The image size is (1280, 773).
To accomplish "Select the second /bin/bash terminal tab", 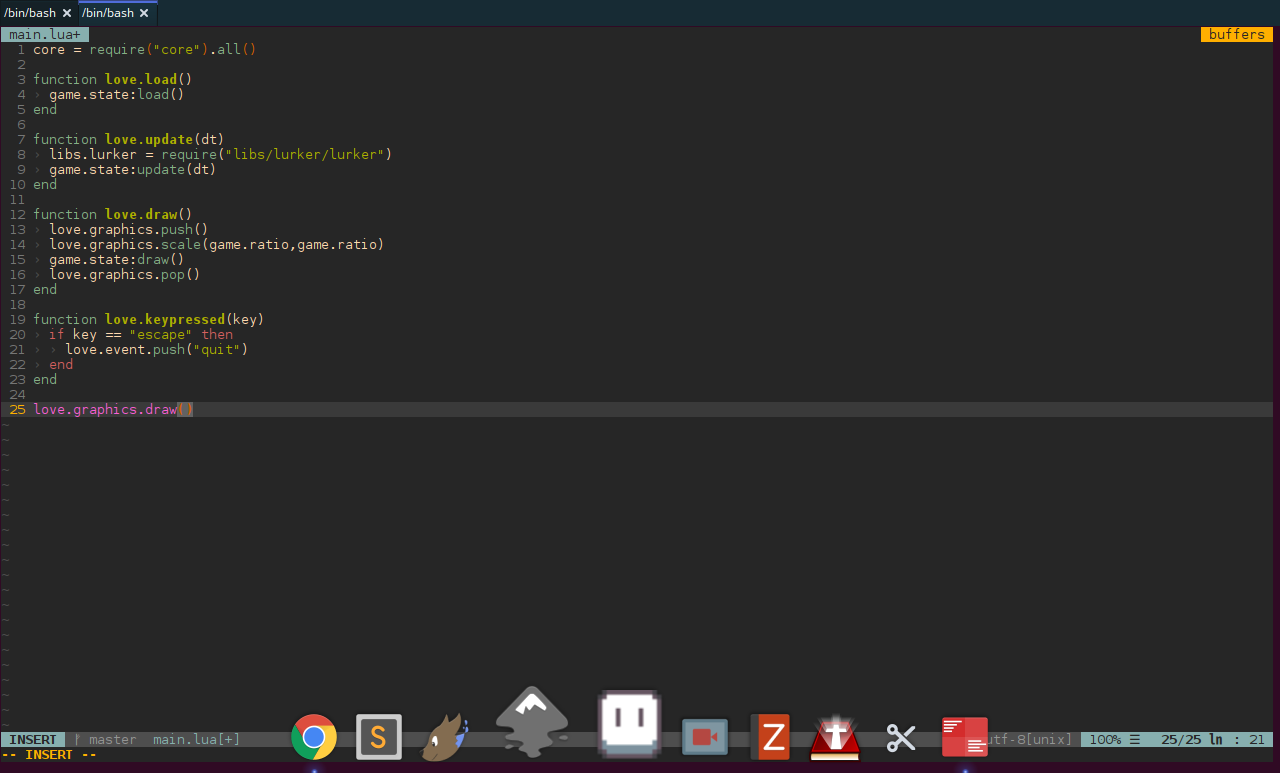I will click(108, 13).
